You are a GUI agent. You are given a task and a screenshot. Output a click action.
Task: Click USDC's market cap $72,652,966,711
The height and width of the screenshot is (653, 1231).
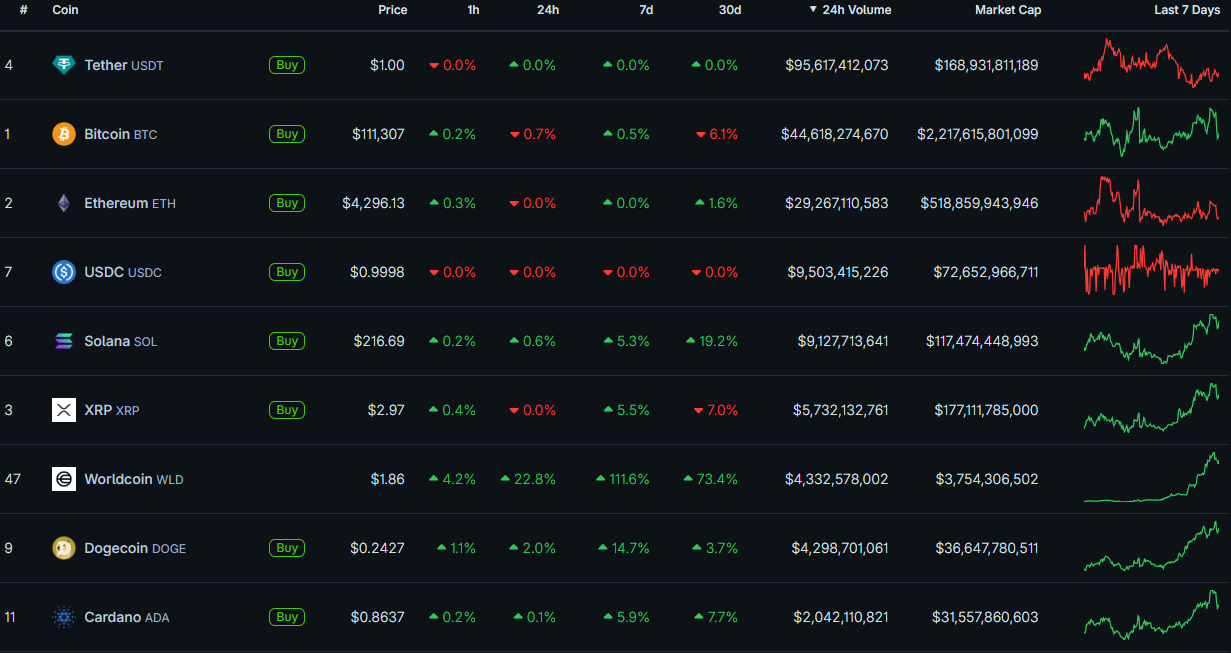click(x=987, y=272)
